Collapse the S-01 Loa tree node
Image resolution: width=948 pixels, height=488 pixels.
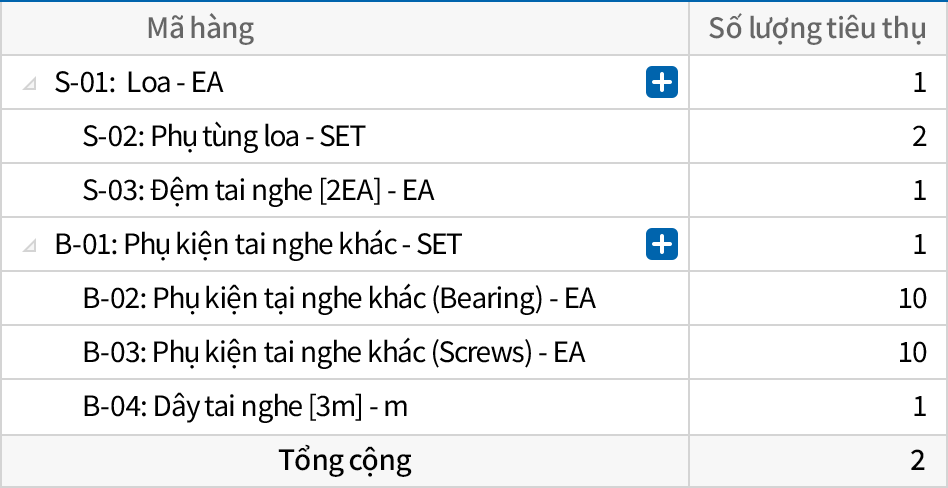[30, 83]
